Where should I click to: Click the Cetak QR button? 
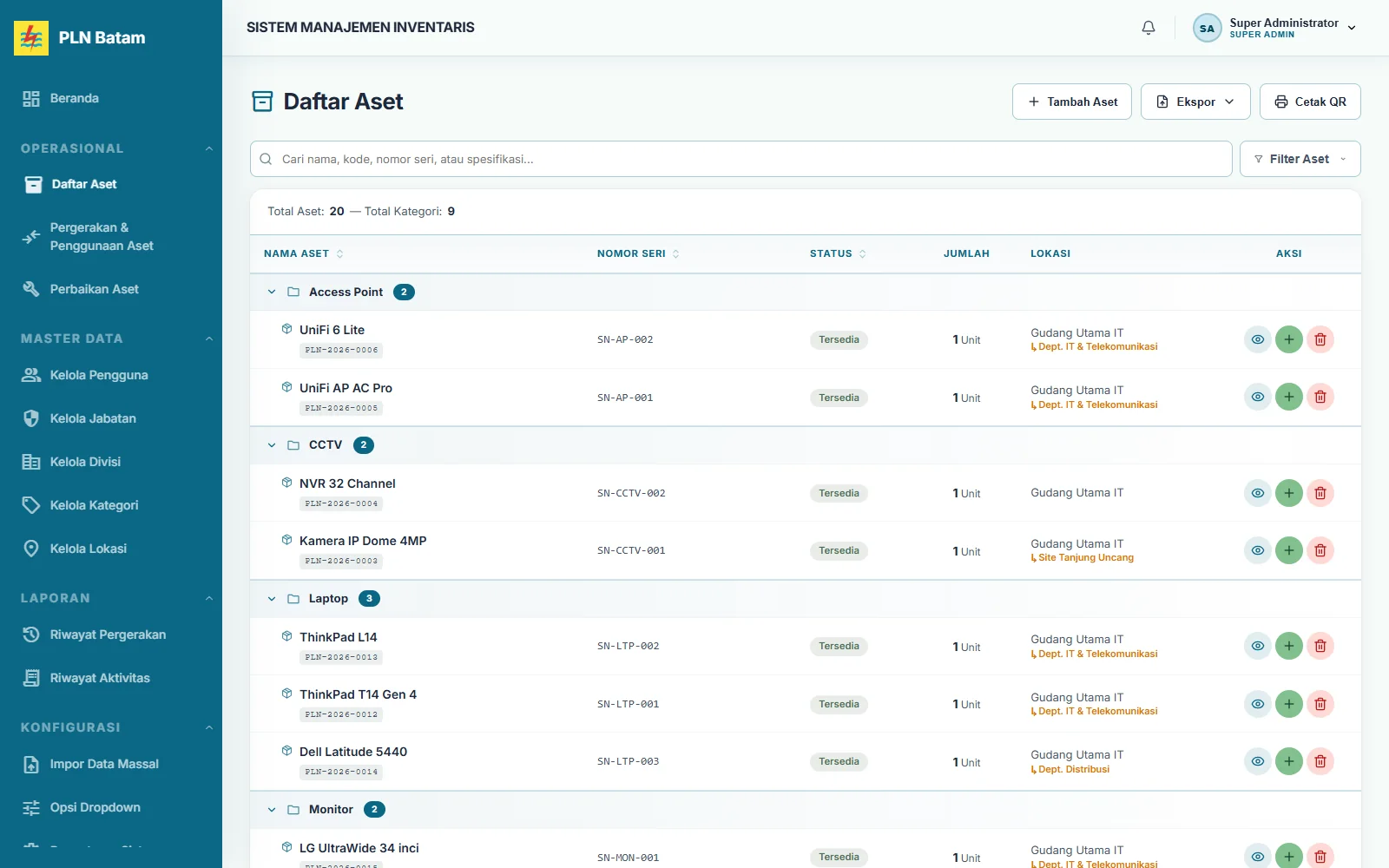pyautogui.click(x=1310, y=102)
